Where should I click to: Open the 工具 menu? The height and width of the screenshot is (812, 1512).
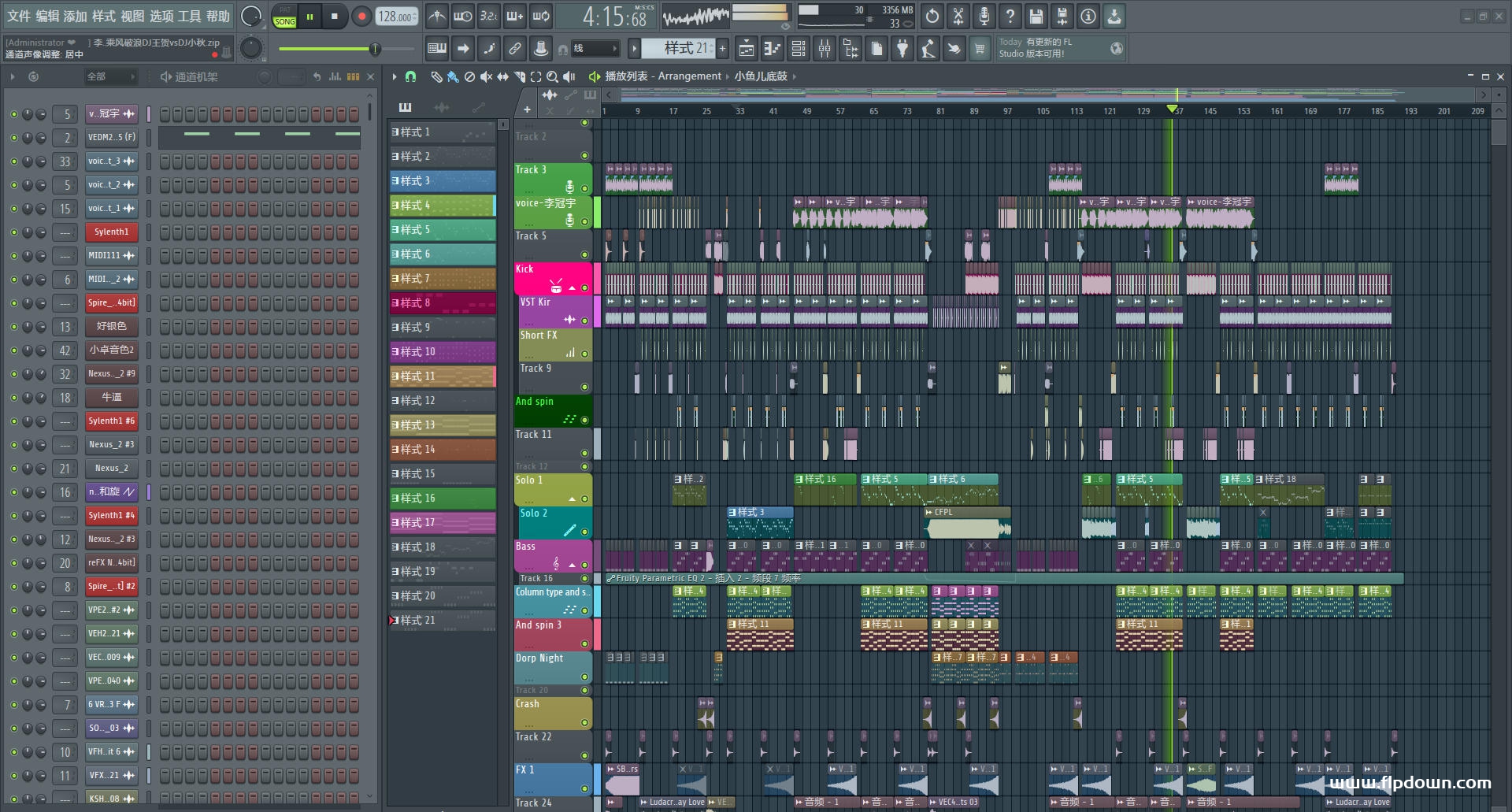[x=189, y=17]
